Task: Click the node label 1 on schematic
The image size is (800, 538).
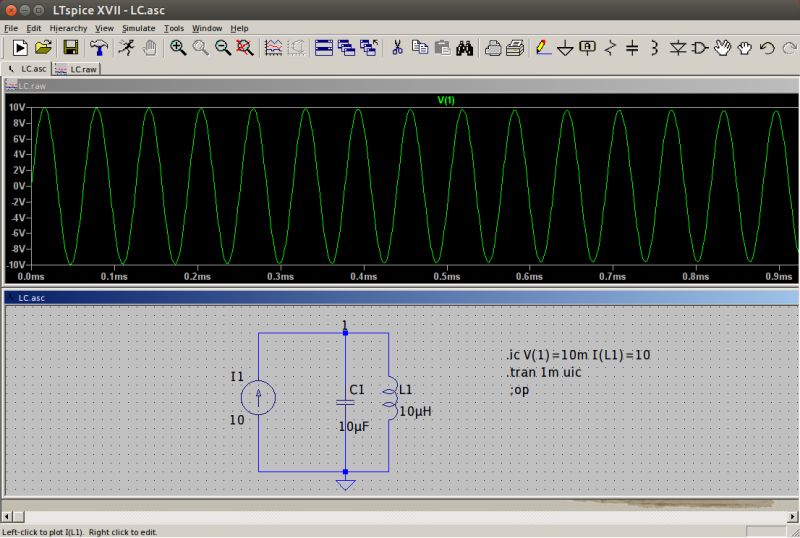Action: [x=345, y=325]
